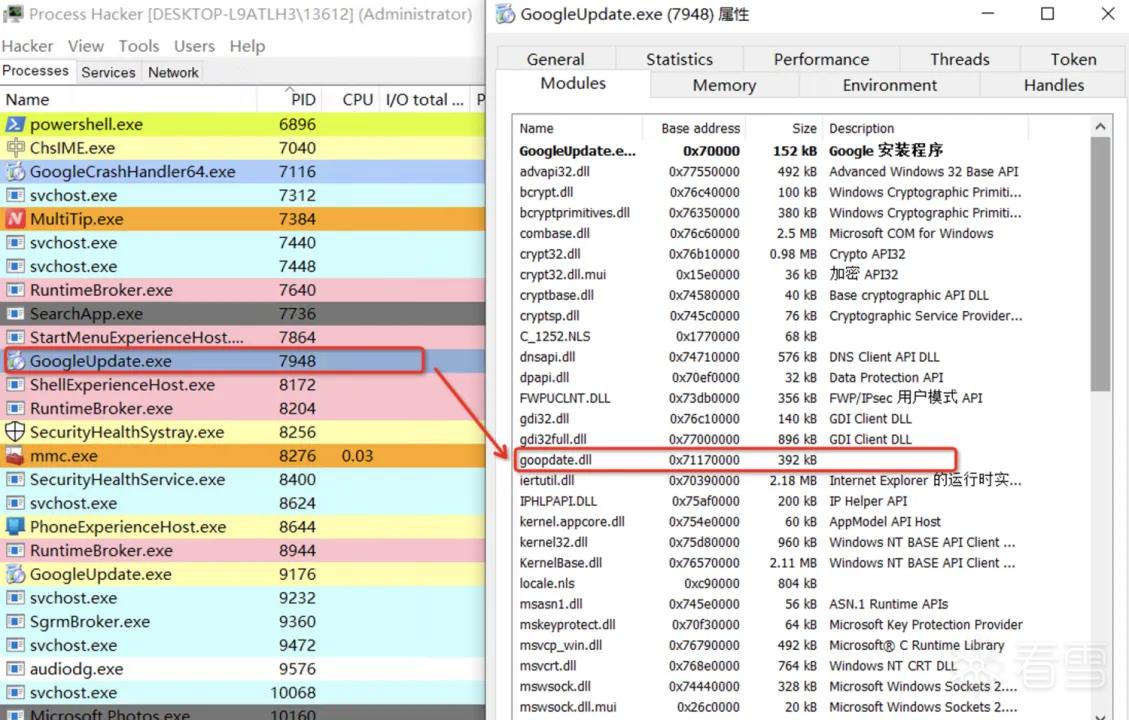This screenshot has height=720, width=1129.
Task: Open the Threads tab in properties
Action: [959, 59]
